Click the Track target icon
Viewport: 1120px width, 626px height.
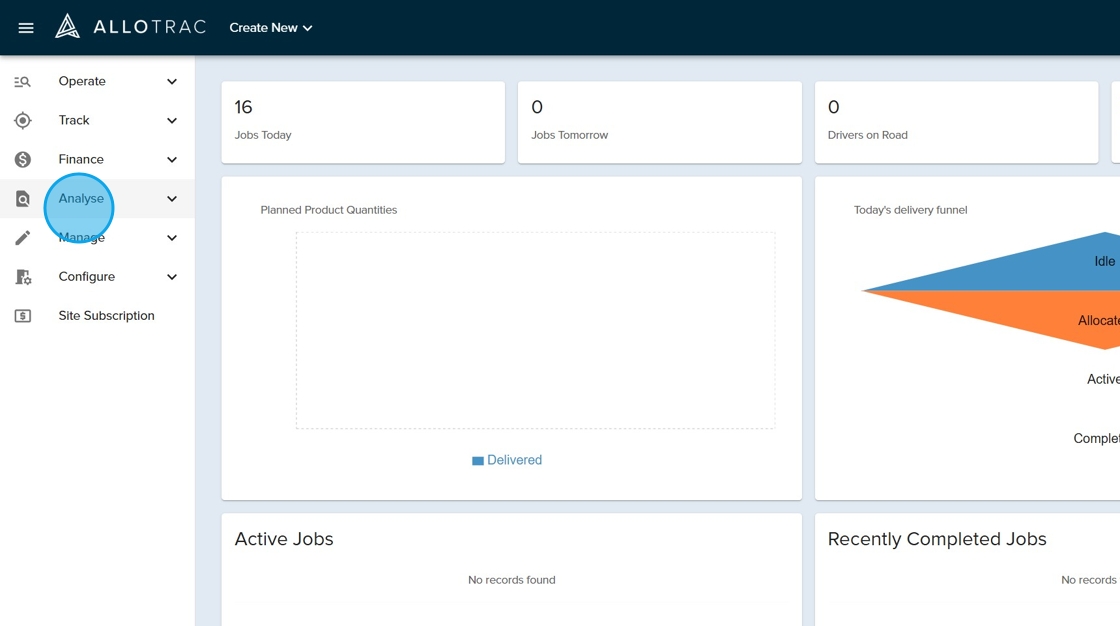pyautogui.click(x=23, y=121)
